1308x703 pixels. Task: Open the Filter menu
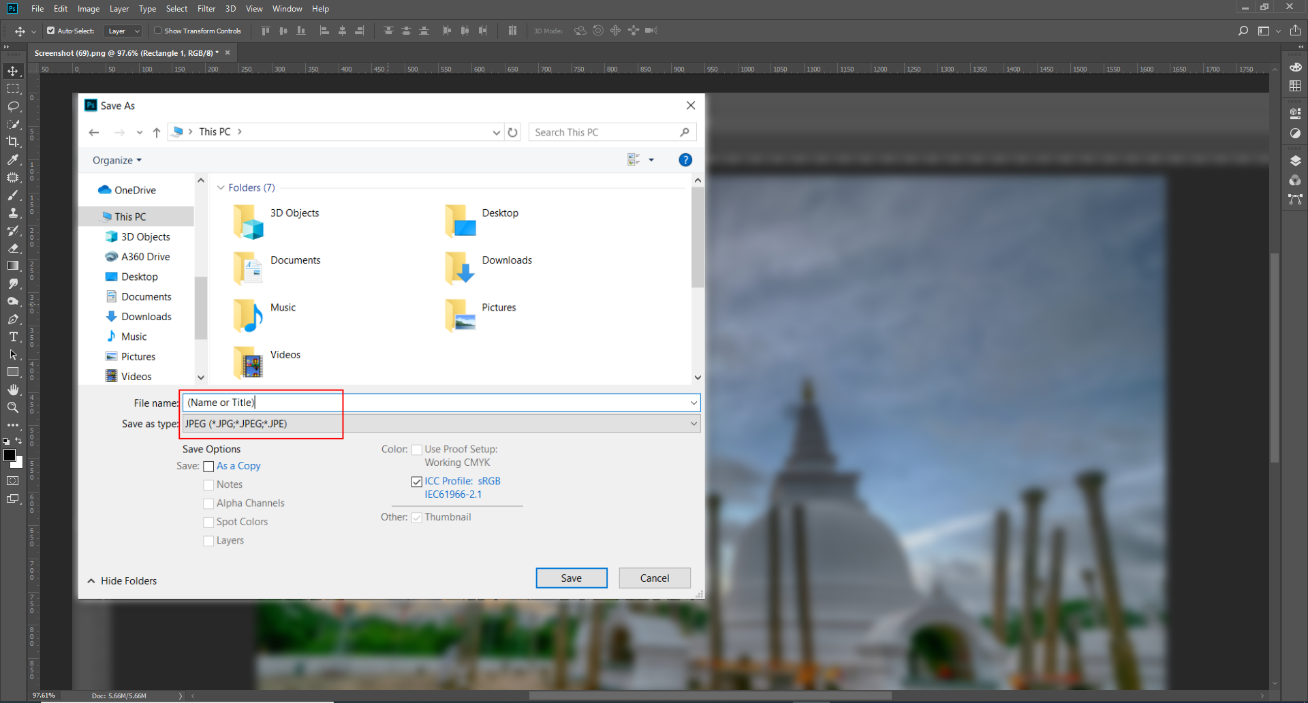tap(206, 9)
